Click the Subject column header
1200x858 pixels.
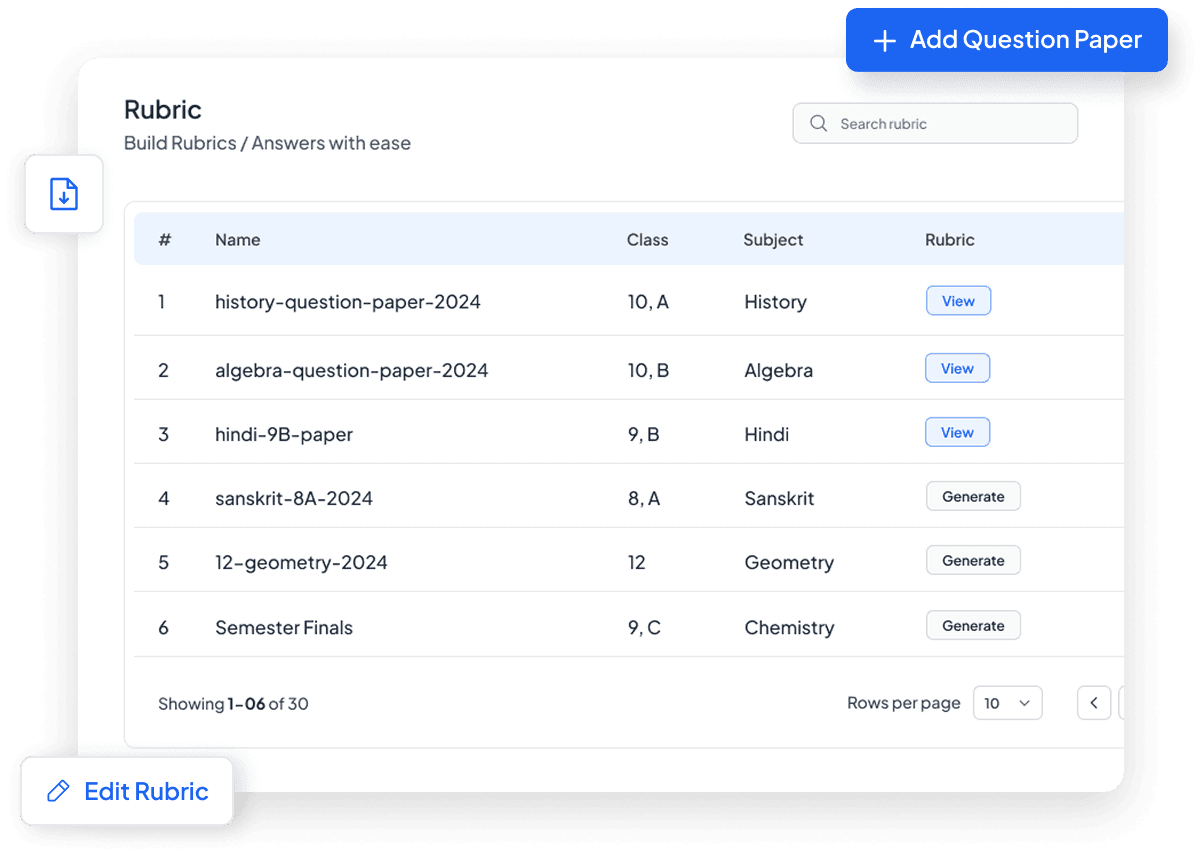click(x=773, y=240)
